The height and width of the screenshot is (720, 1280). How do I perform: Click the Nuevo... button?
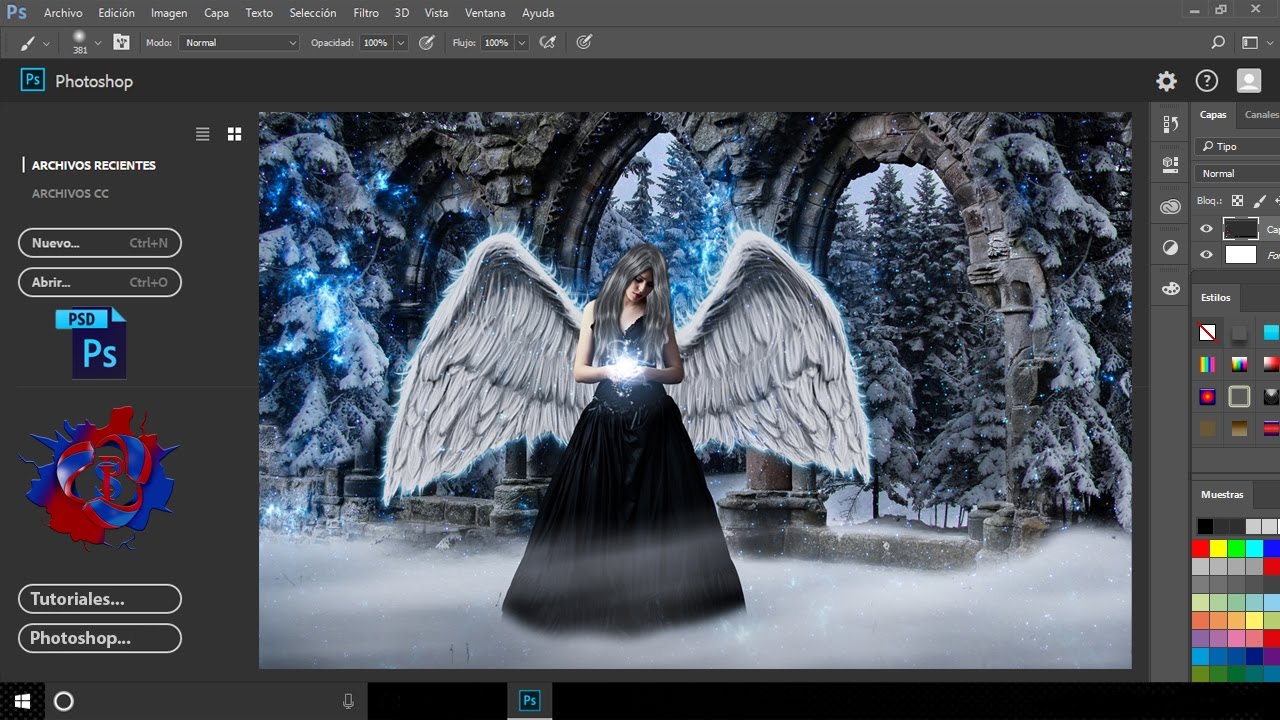(x=100, y=243)
